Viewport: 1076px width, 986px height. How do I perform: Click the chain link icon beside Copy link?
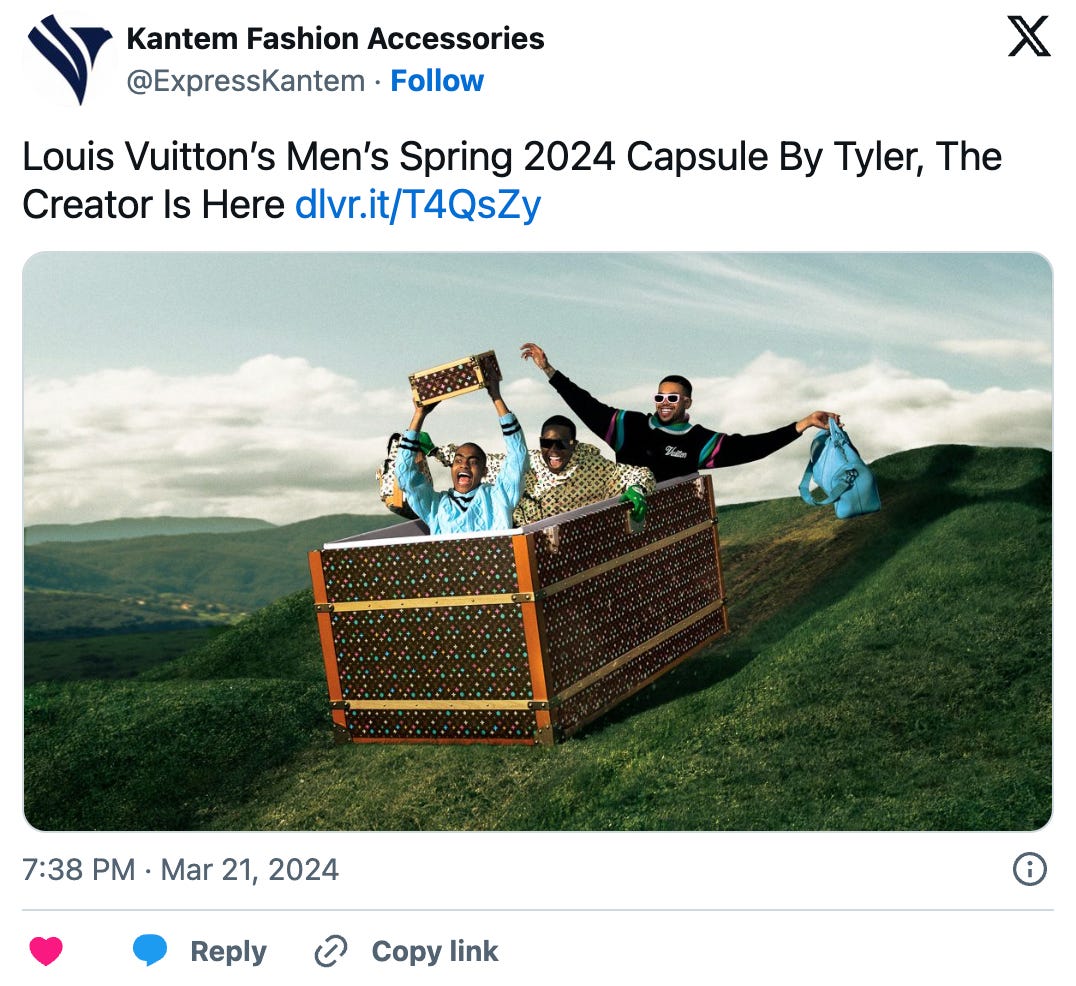(331, 951)
